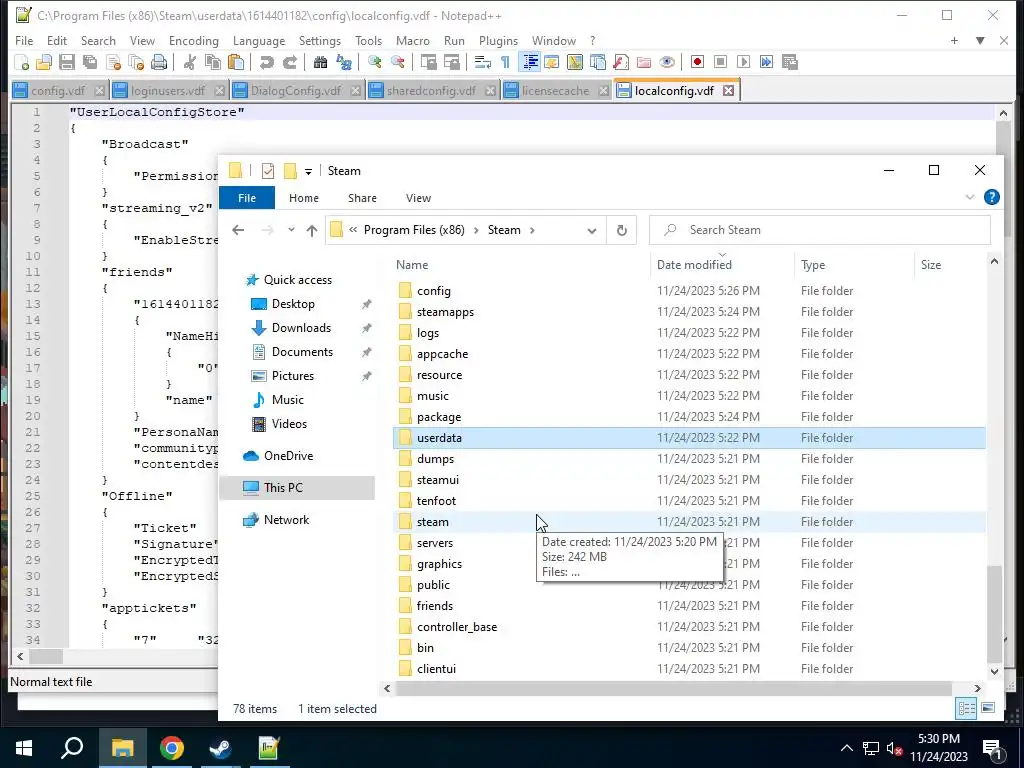Toggle the monitoring eye icon
This screenshot has width=1024, height=768.
point(667,62)
